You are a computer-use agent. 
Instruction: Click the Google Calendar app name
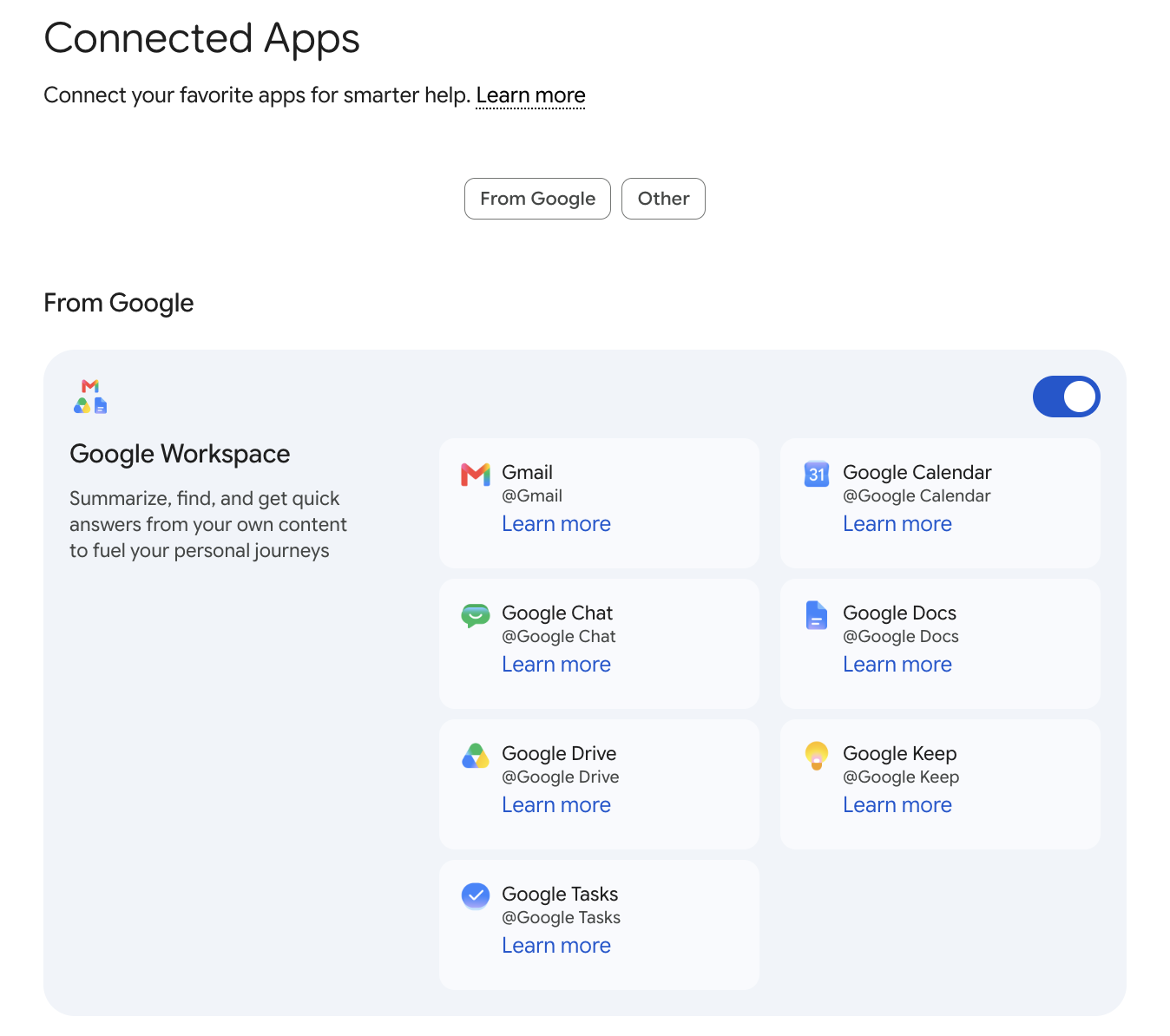917,472
